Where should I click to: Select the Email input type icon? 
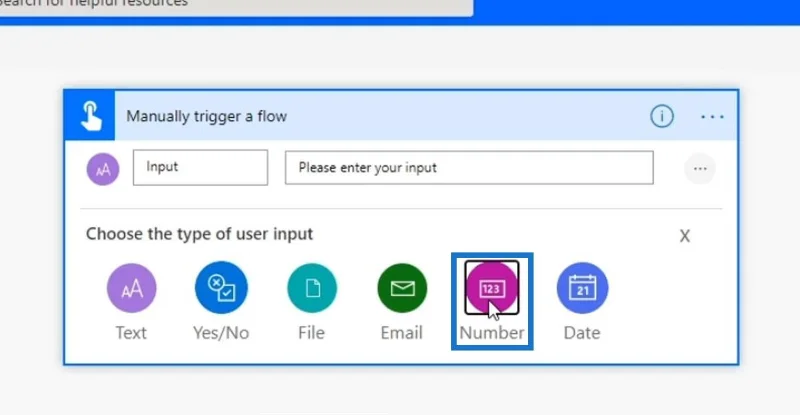coord(402,288)
